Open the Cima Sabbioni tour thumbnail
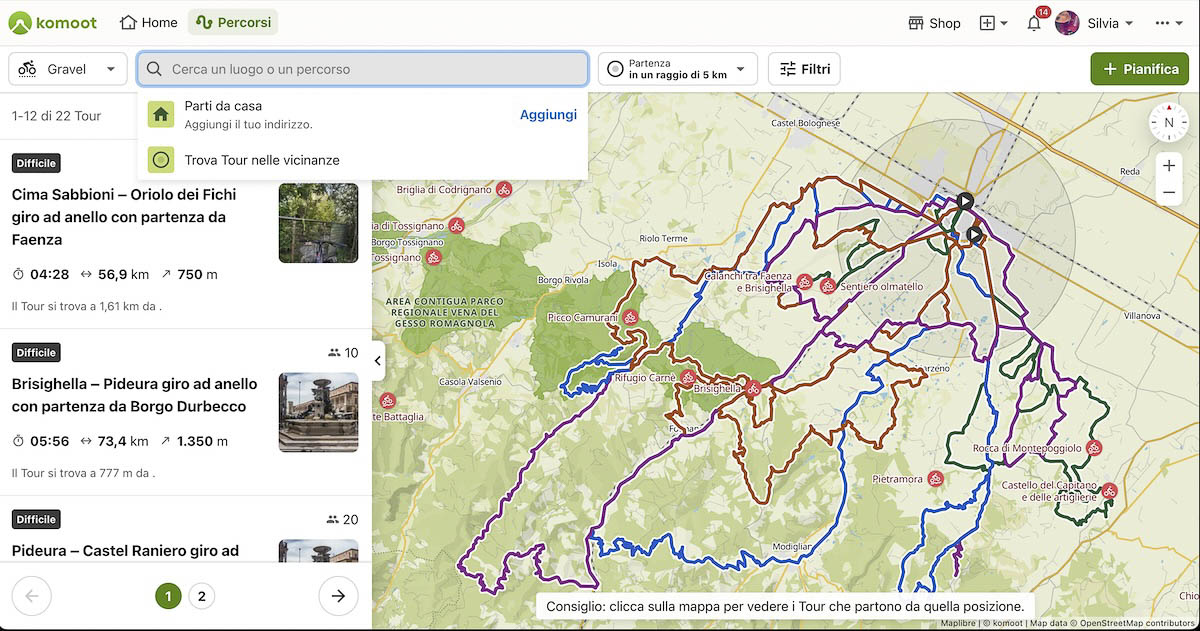Screen dimensions: 1200x631 pyautogui.click(x=318, y=223)
